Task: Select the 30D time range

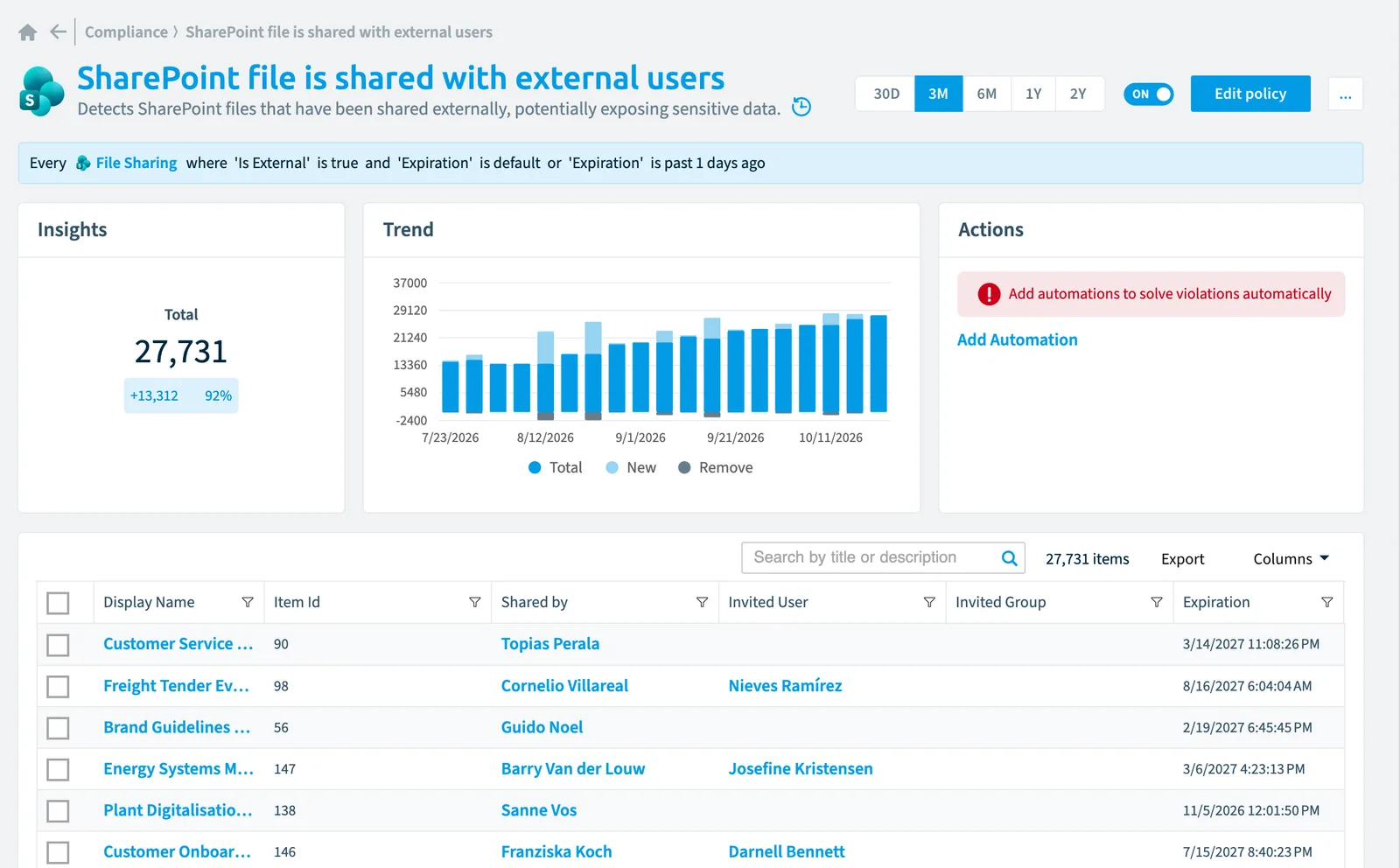Action: point(886,94)
